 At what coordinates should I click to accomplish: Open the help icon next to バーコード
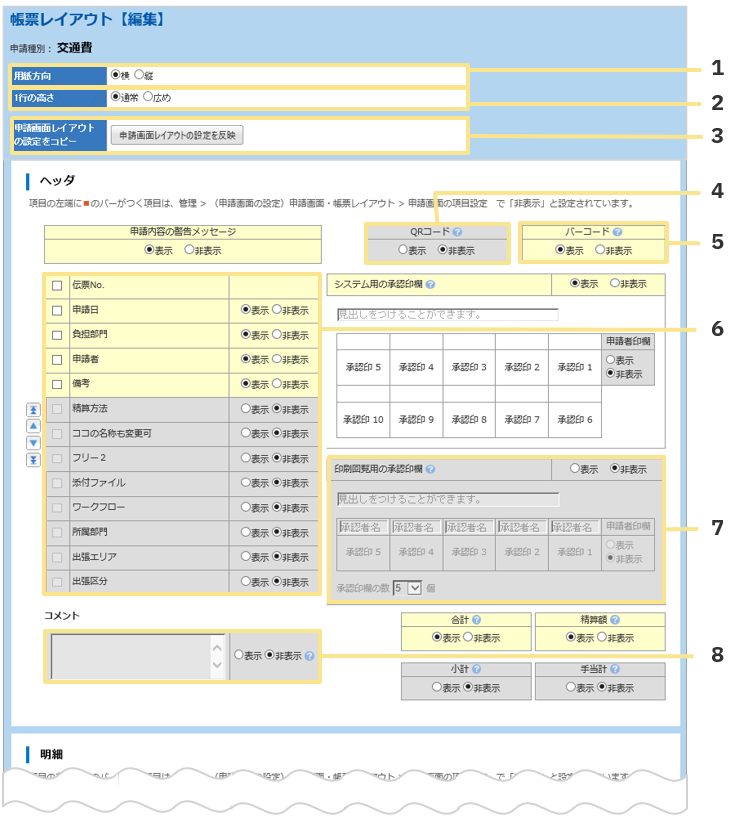[617, 232]
